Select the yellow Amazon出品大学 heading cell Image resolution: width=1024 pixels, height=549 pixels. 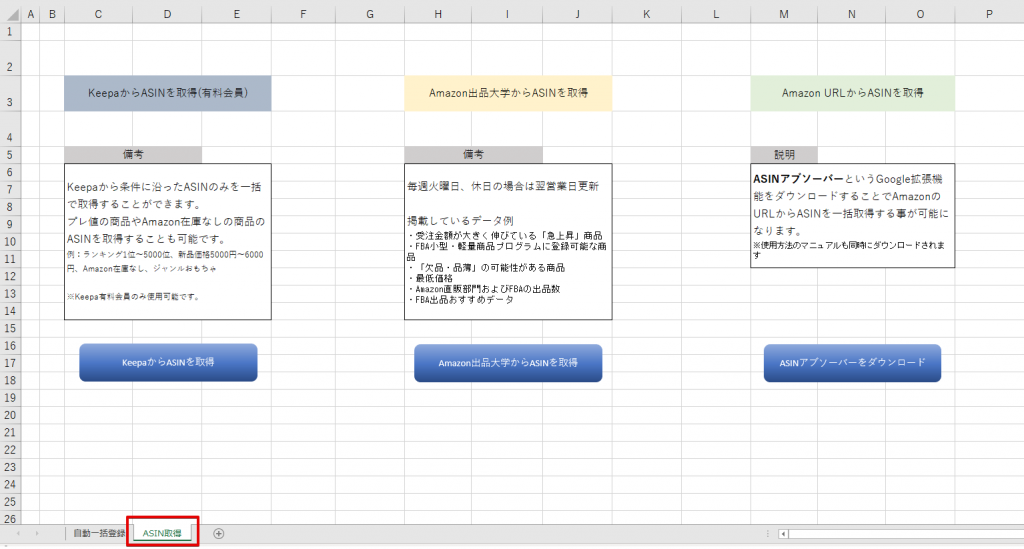508,93
